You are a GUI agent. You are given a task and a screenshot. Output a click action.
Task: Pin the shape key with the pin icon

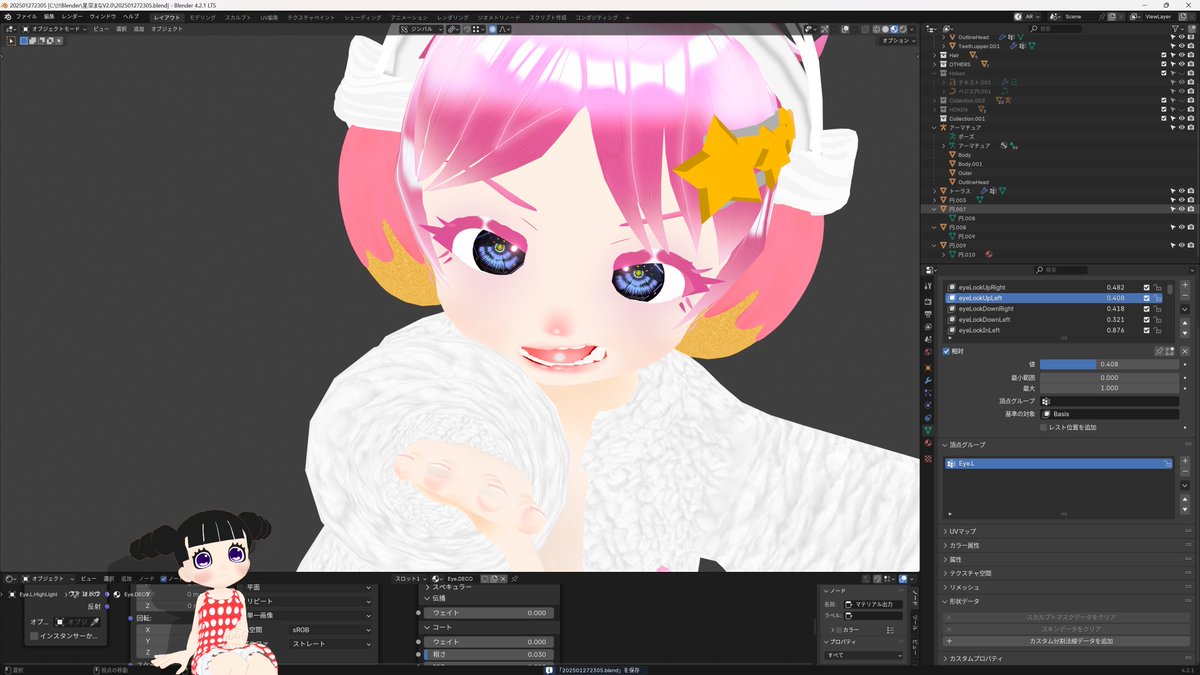coord(1159,350)
